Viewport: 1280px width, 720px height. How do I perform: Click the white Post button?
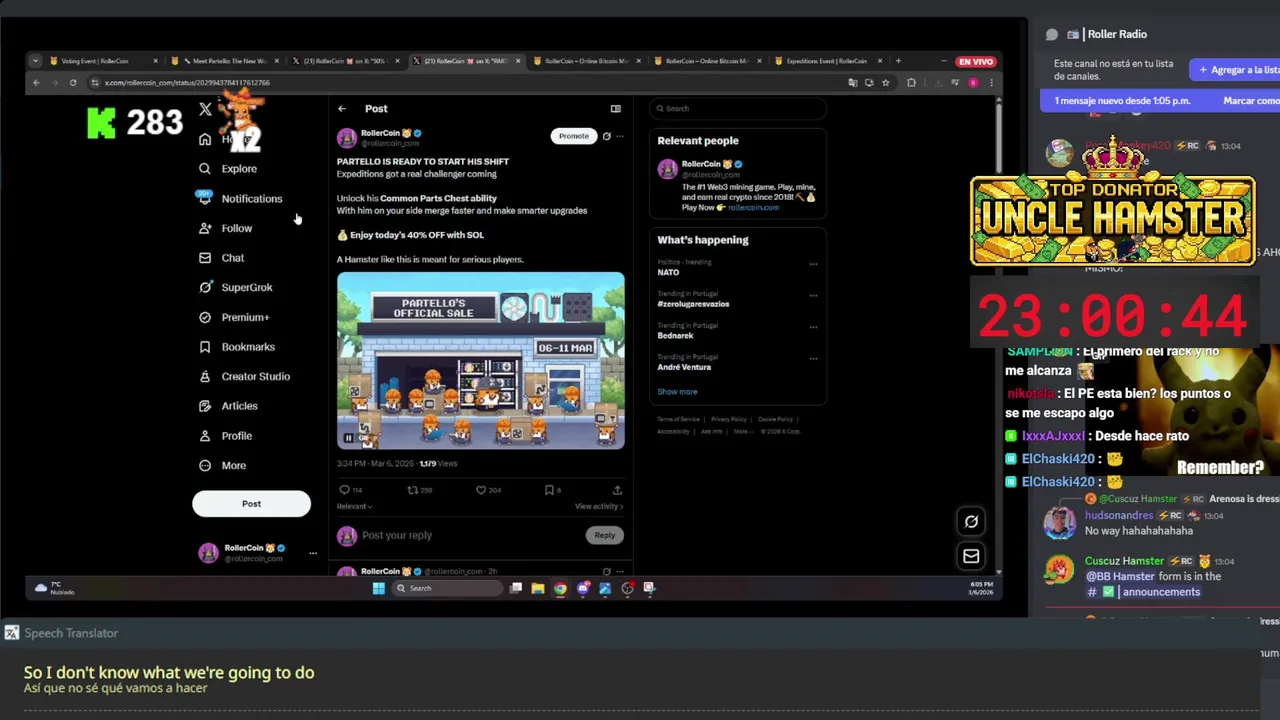251,504
